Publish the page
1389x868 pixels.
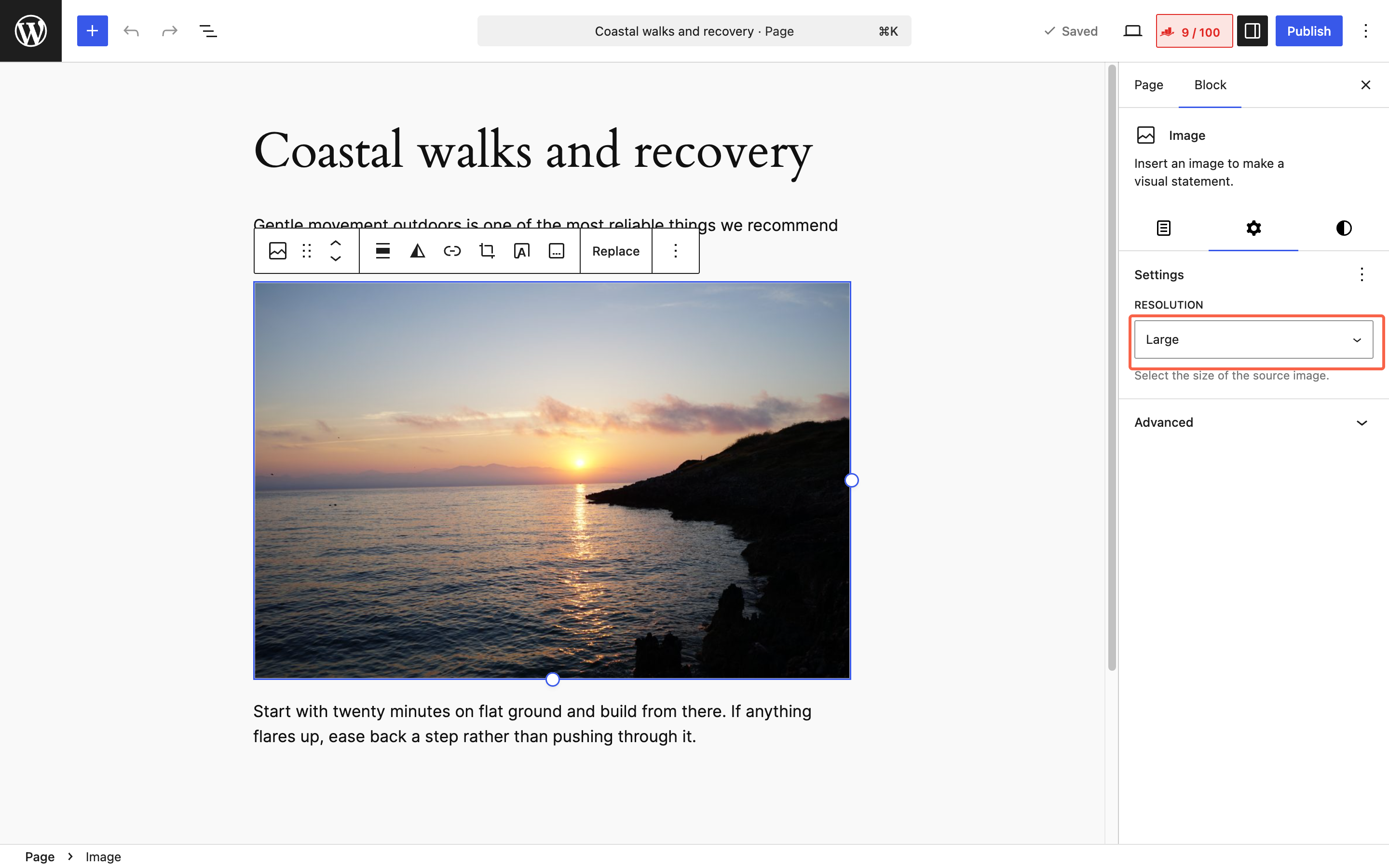pyautogui.click(x=1308, y=31)
